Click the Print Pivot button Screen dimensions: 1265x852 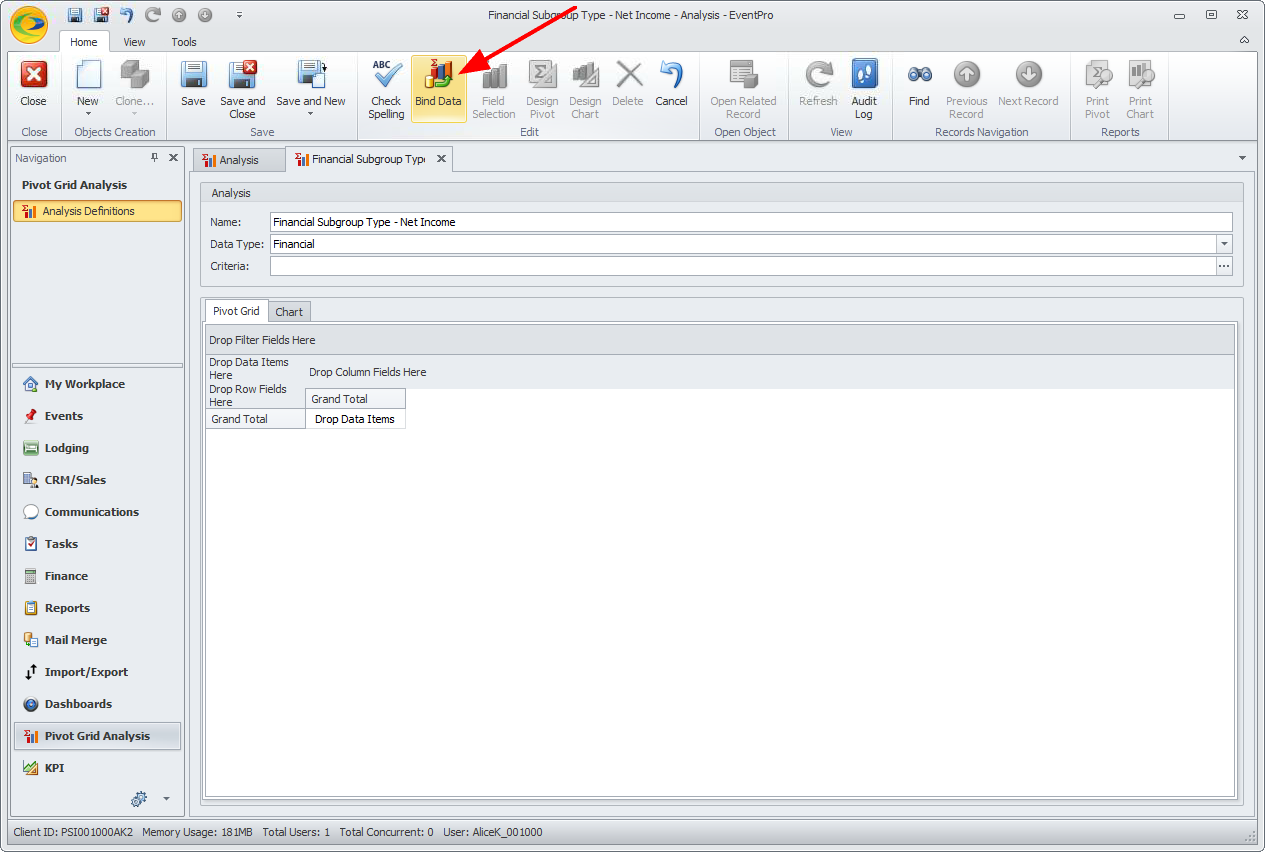tap(1097, 88)
